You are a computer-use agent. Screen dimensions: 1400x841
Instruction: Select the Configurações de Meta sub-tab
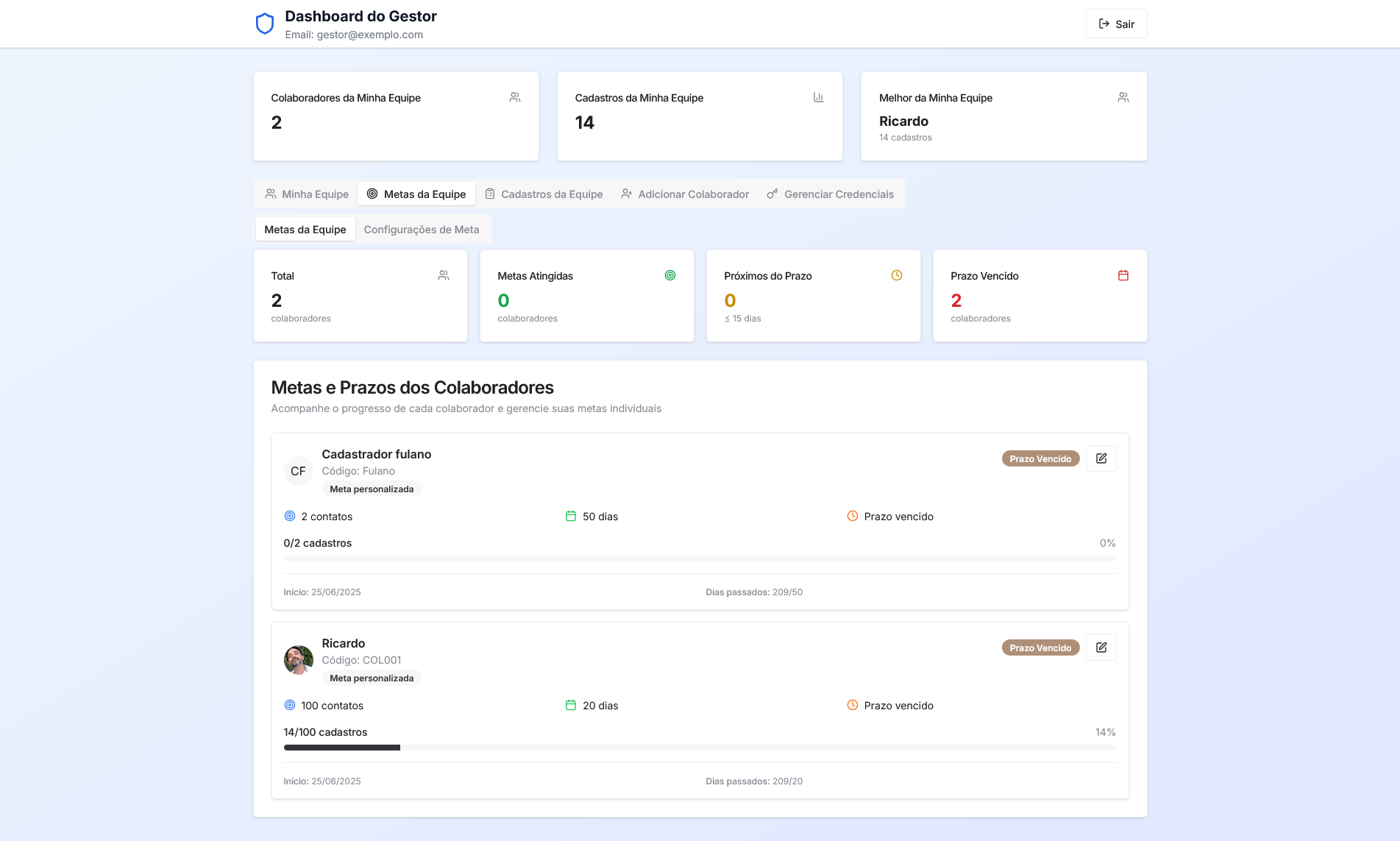pyautogui.click(x=421, y=230)
